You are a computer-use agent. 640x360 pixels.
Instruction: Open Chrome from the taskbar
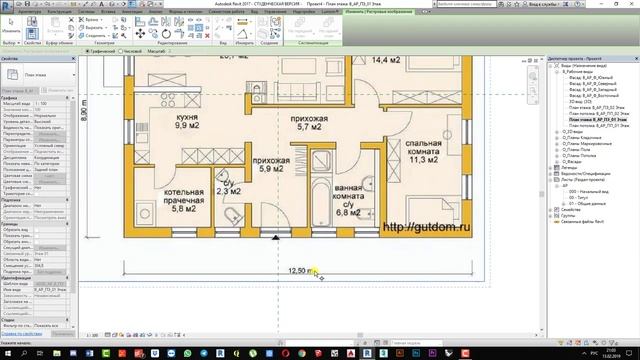click(302, 353)
